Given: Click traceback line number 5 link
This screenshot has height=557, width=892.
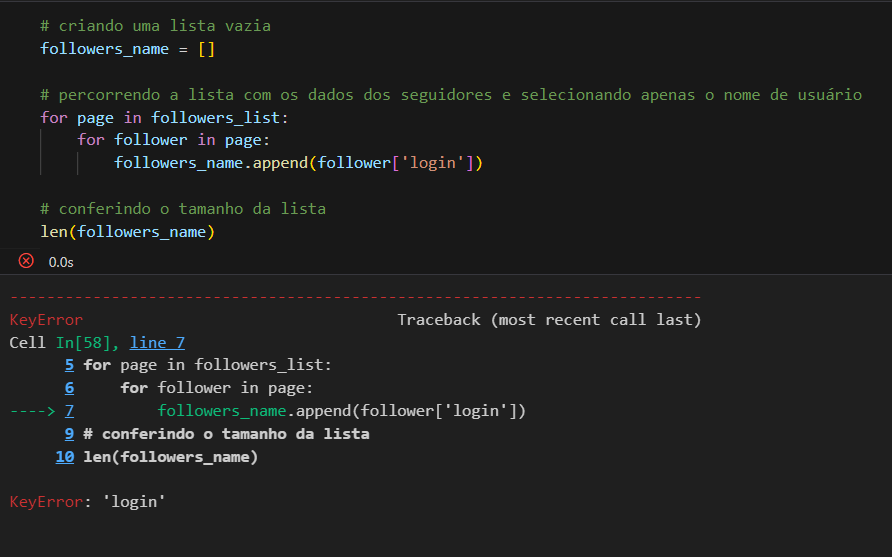Looking at the screenshot, I should point(69,365).
